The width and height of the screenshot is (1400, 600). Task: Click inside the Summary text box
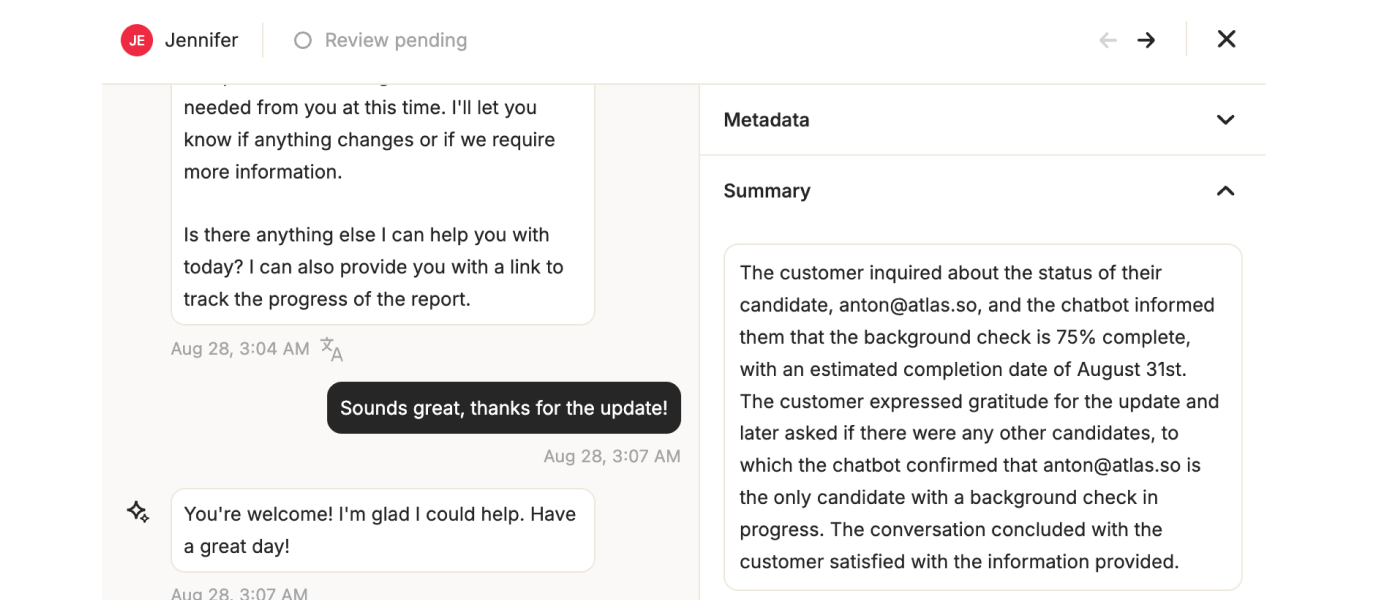982,417
